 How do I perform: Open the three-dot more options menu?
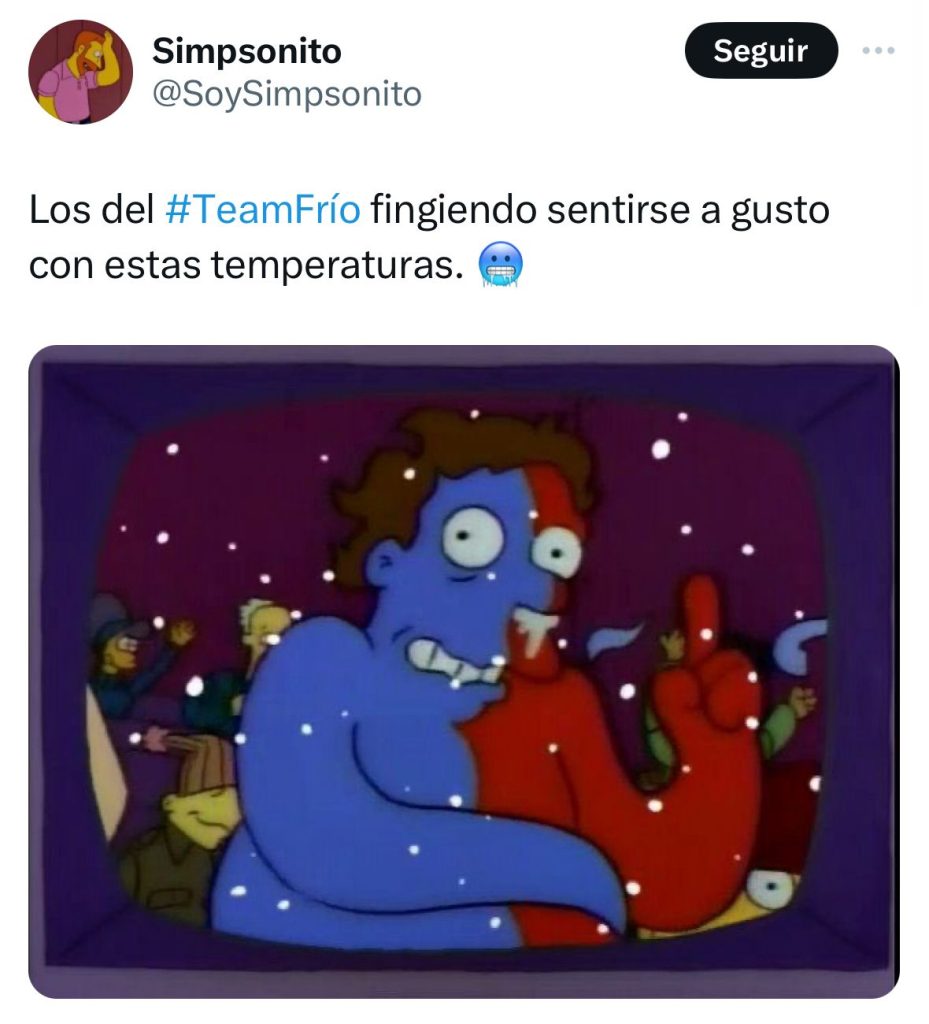(878, 50)
